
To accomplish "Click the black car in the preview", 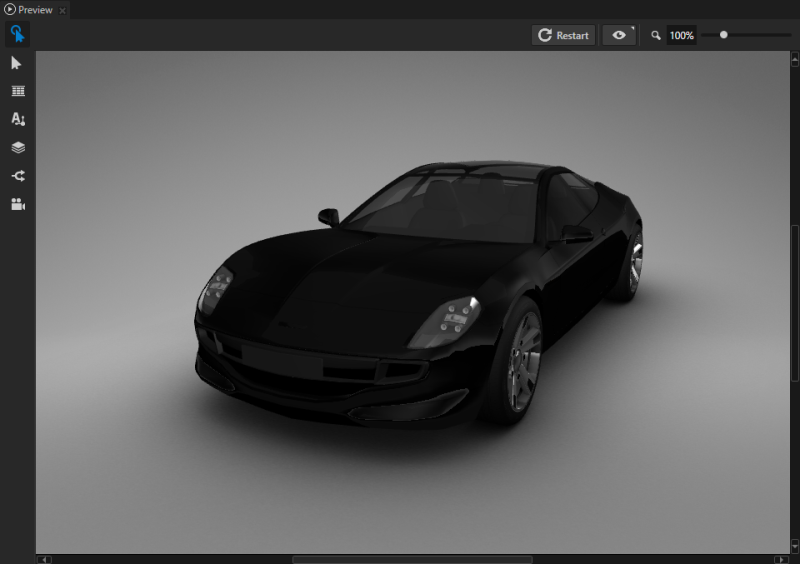I will coord(420,300).
